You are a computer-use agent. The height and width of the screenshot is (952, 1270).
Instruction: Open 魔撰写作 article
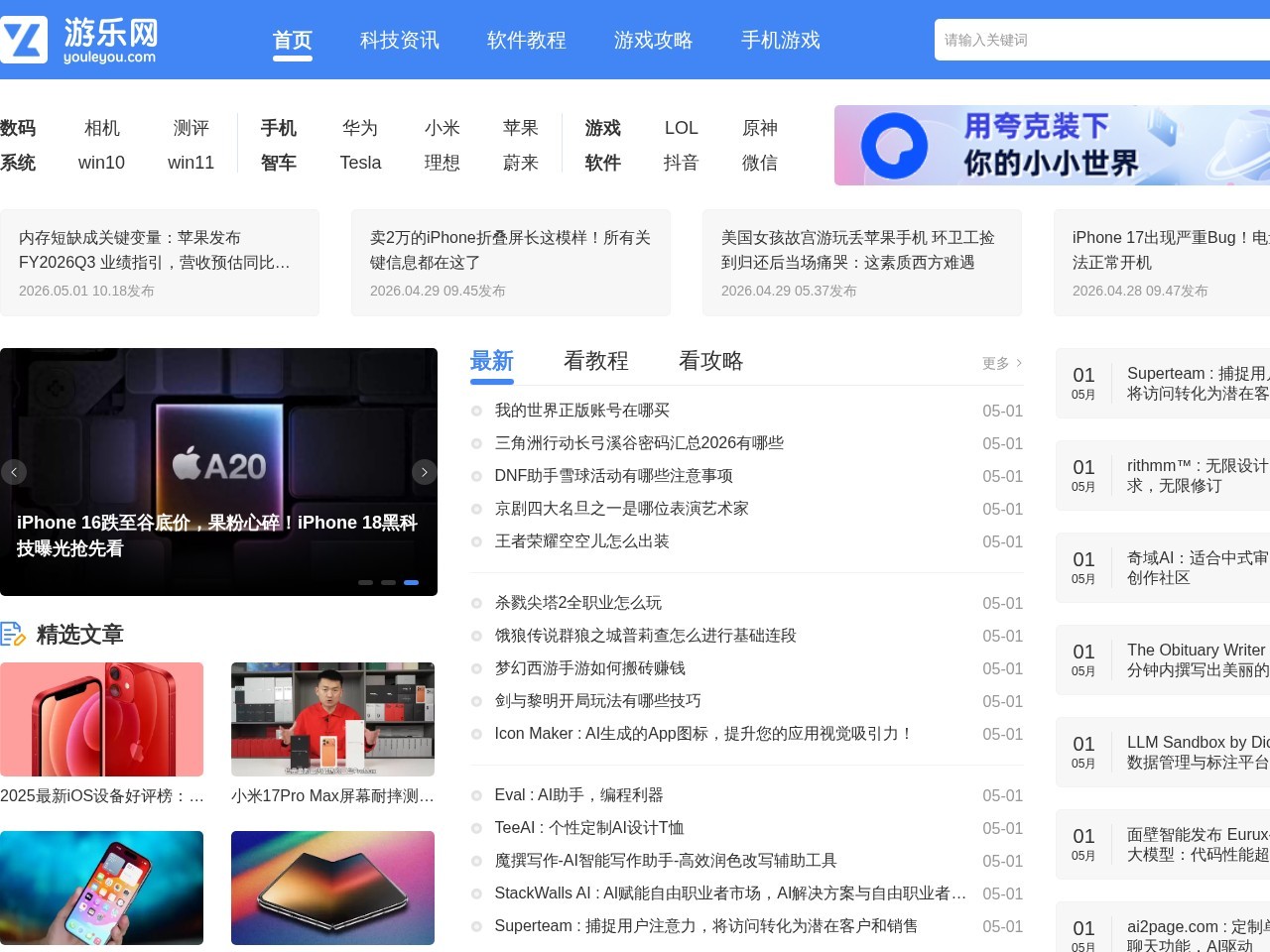(666, 861)
